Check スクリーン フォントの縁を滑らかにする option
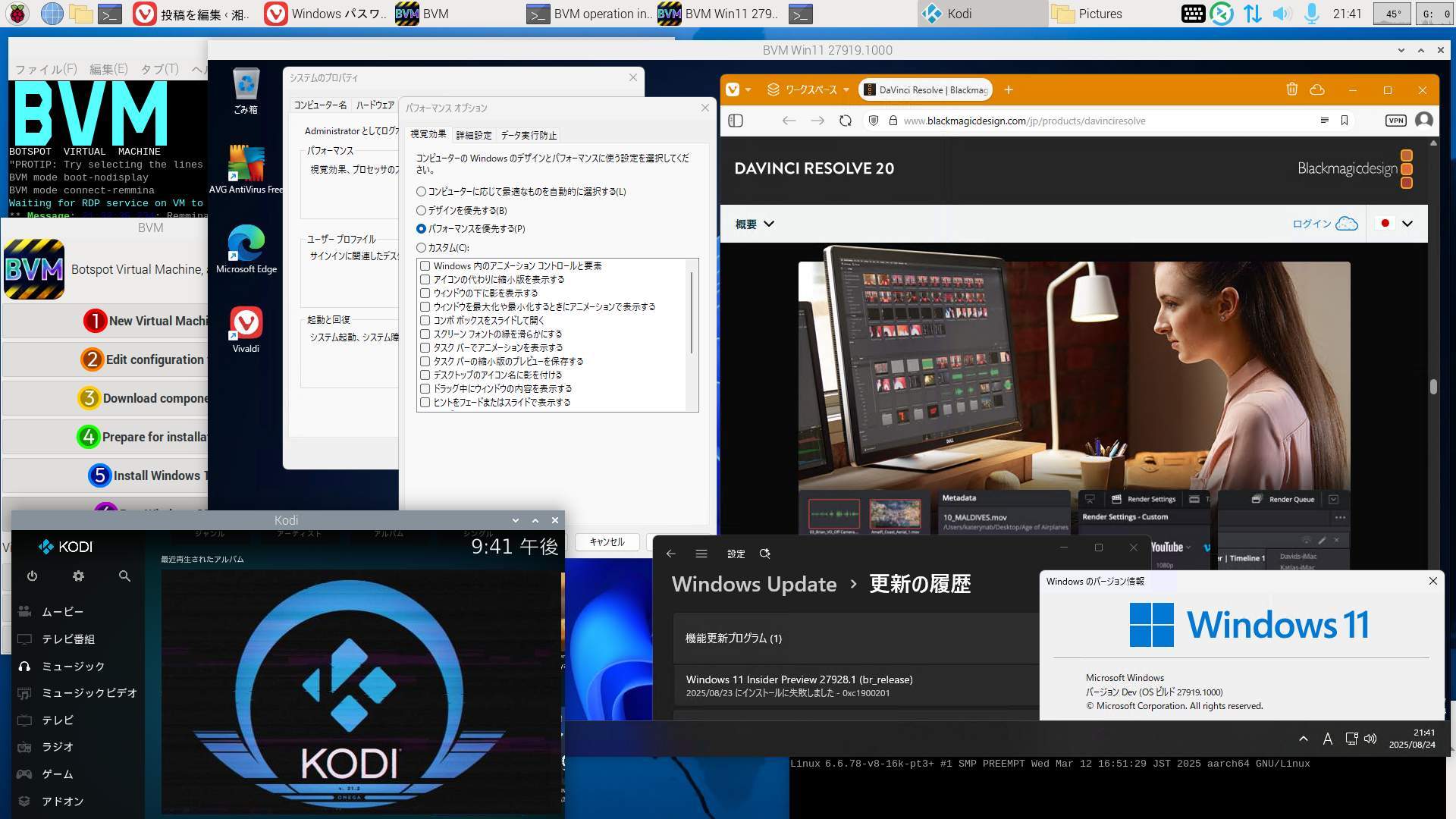The image size is (1456, 819). 425,334
